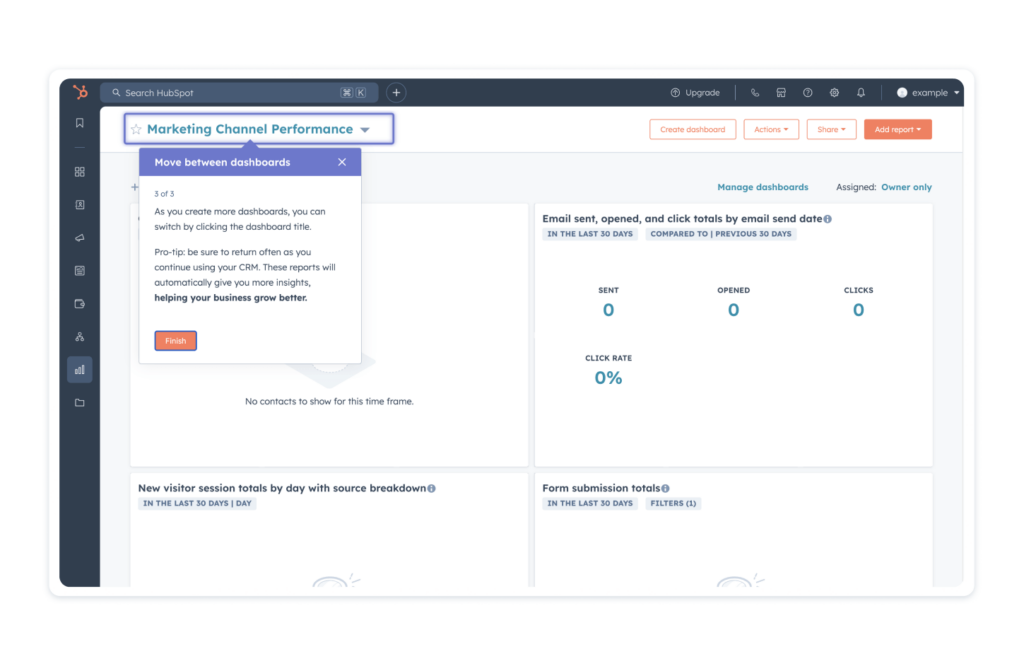Screen dimensions: 1024x666
Task: Click the Email sent, opened, click totals title
Action: 682,219
